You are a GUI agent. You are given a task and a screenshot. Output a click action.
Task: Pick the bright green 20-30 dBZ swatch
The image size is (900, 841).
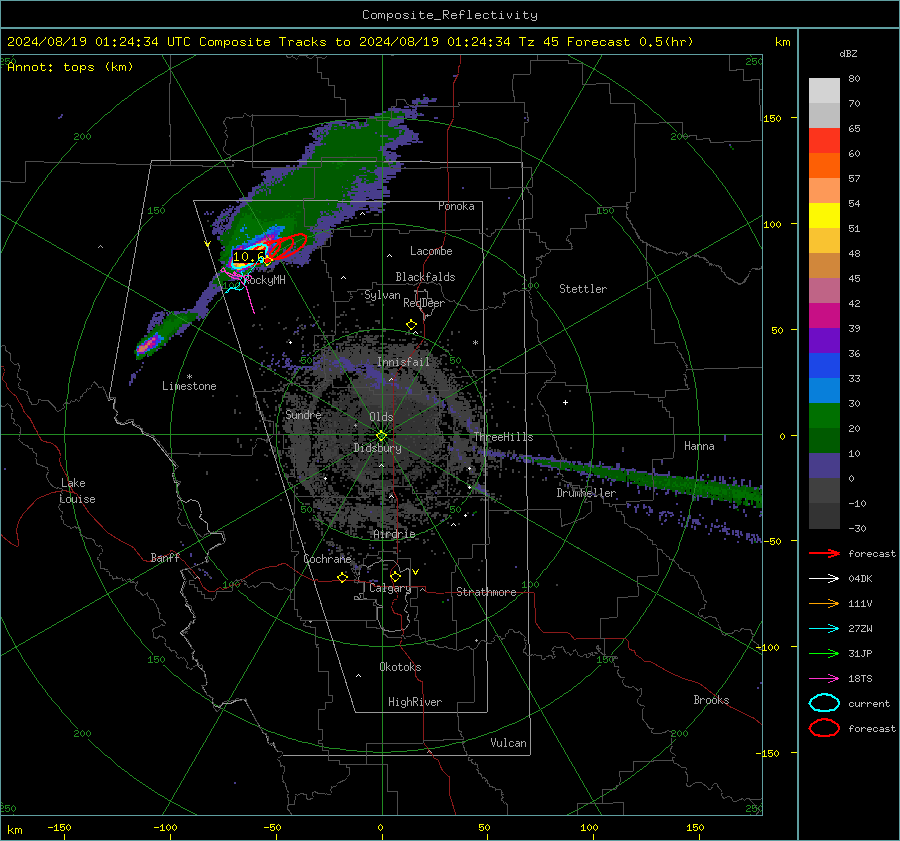824,416
